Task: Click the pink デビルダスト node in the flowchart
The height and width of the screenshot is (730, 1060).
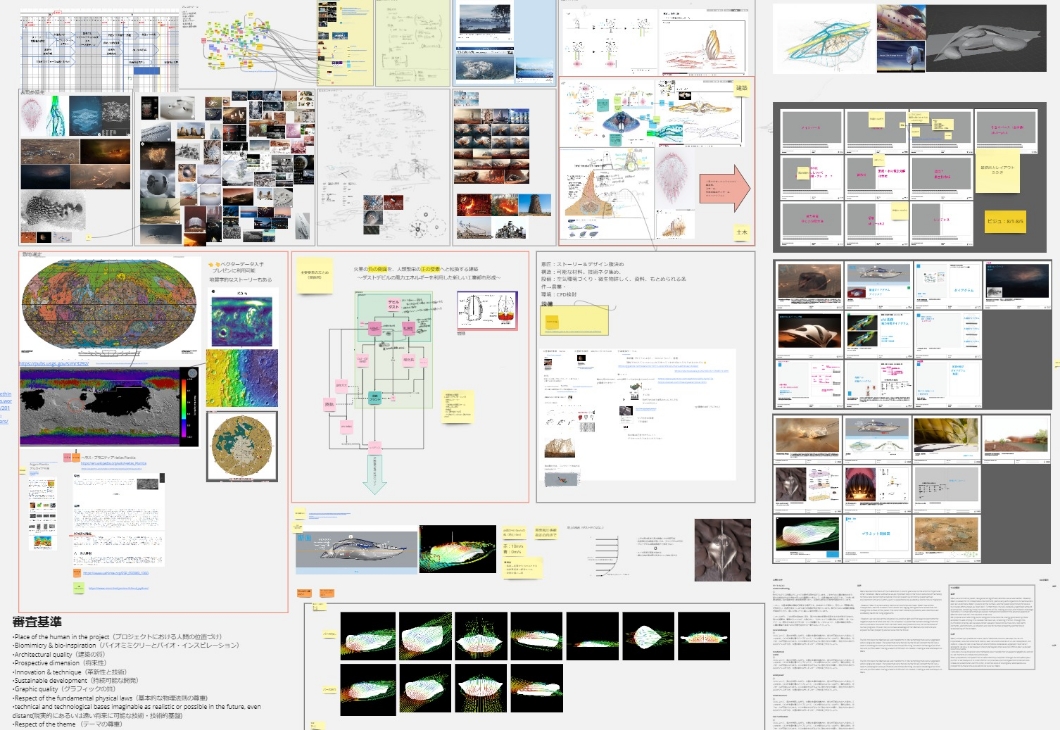Action: coord(393,305)
